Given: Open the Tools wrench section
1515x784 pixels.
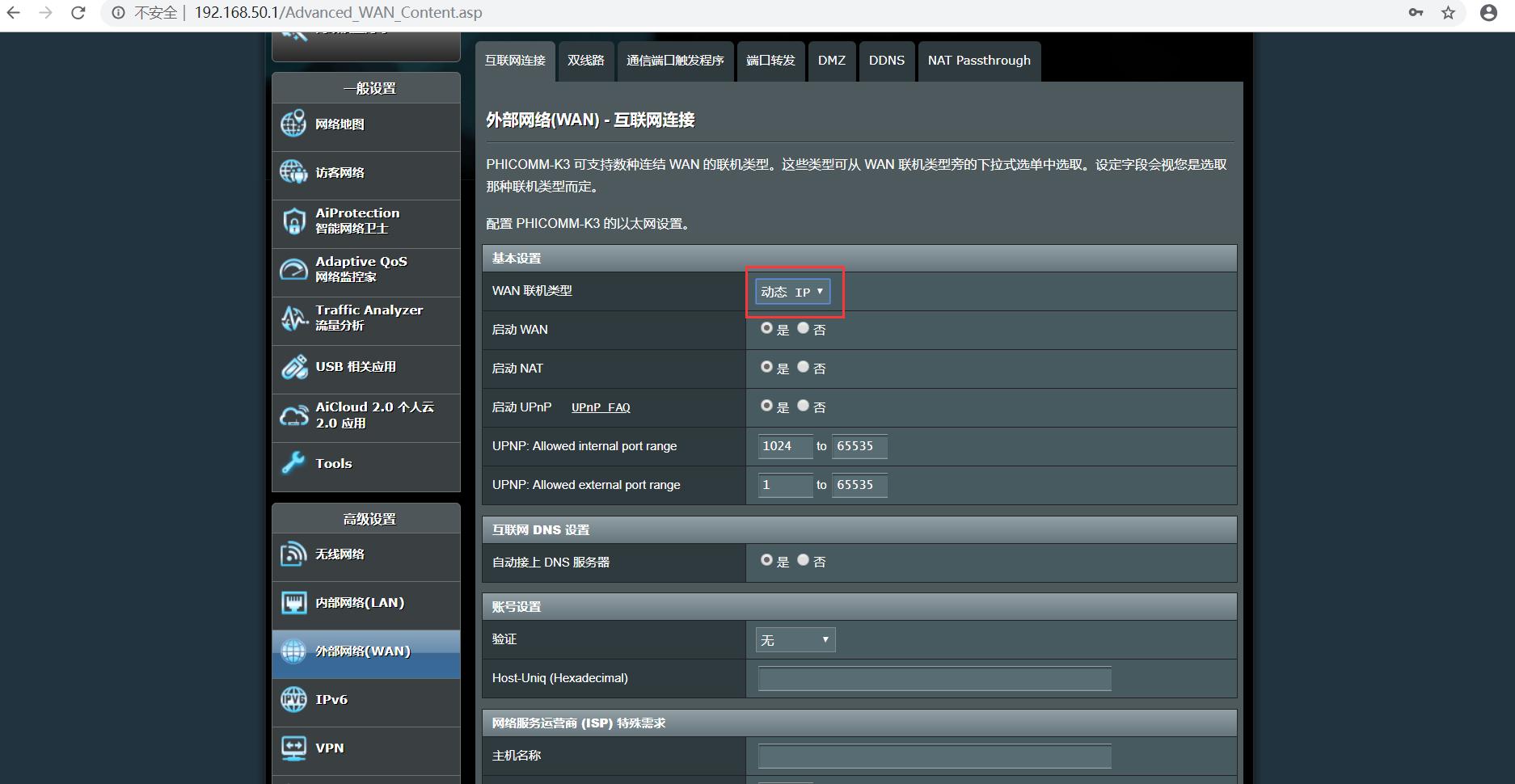Looking at the screenshot, I should pos(333,463).
